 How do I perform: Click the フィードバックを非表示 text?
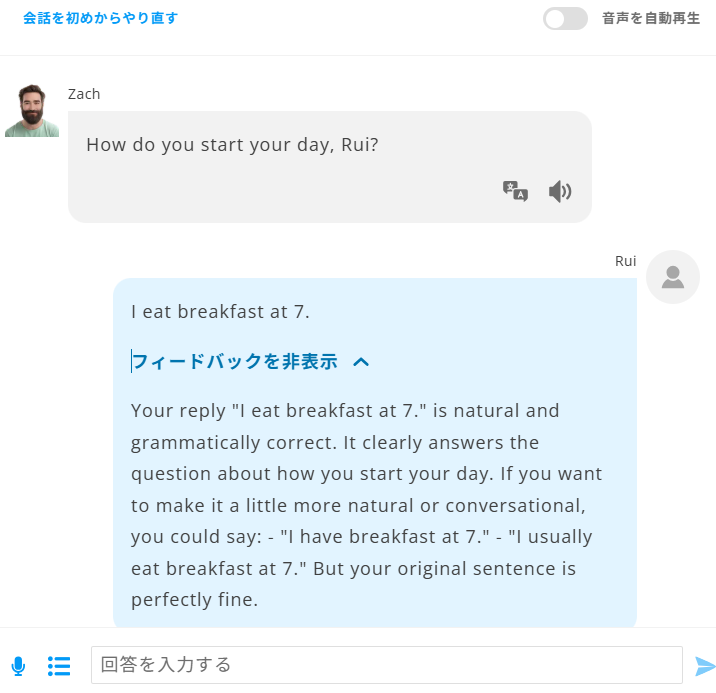[x=235, y=362]
